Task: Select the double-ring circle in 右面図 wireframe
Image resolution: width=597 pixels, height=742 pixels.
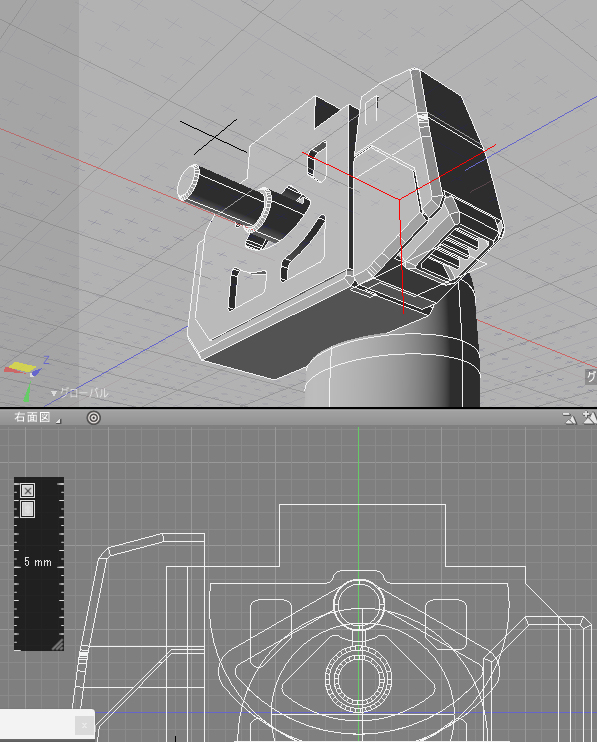Action: [359, 678]
